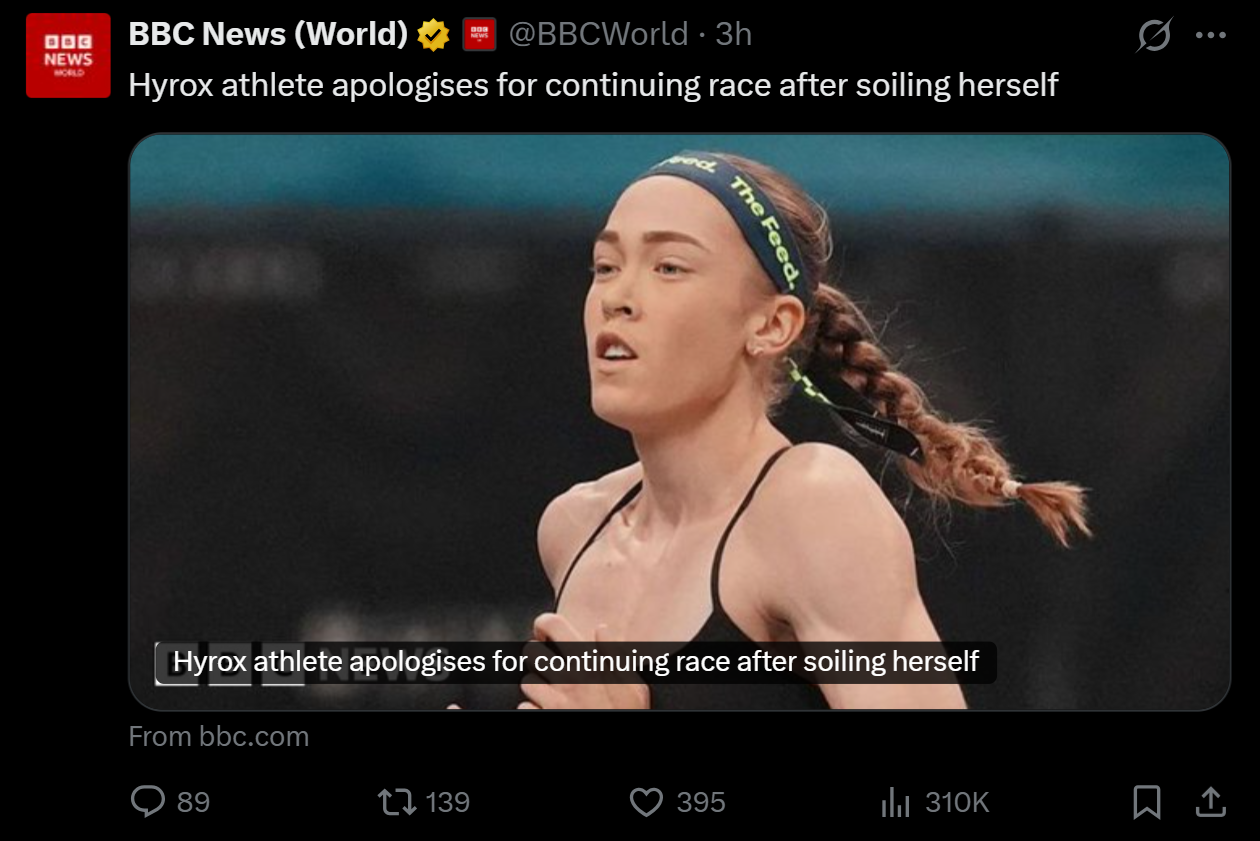The height and width of the screenshot is (841, 1260).
Task: Follow the From bbc.com source link
Action: coord(219,737)
